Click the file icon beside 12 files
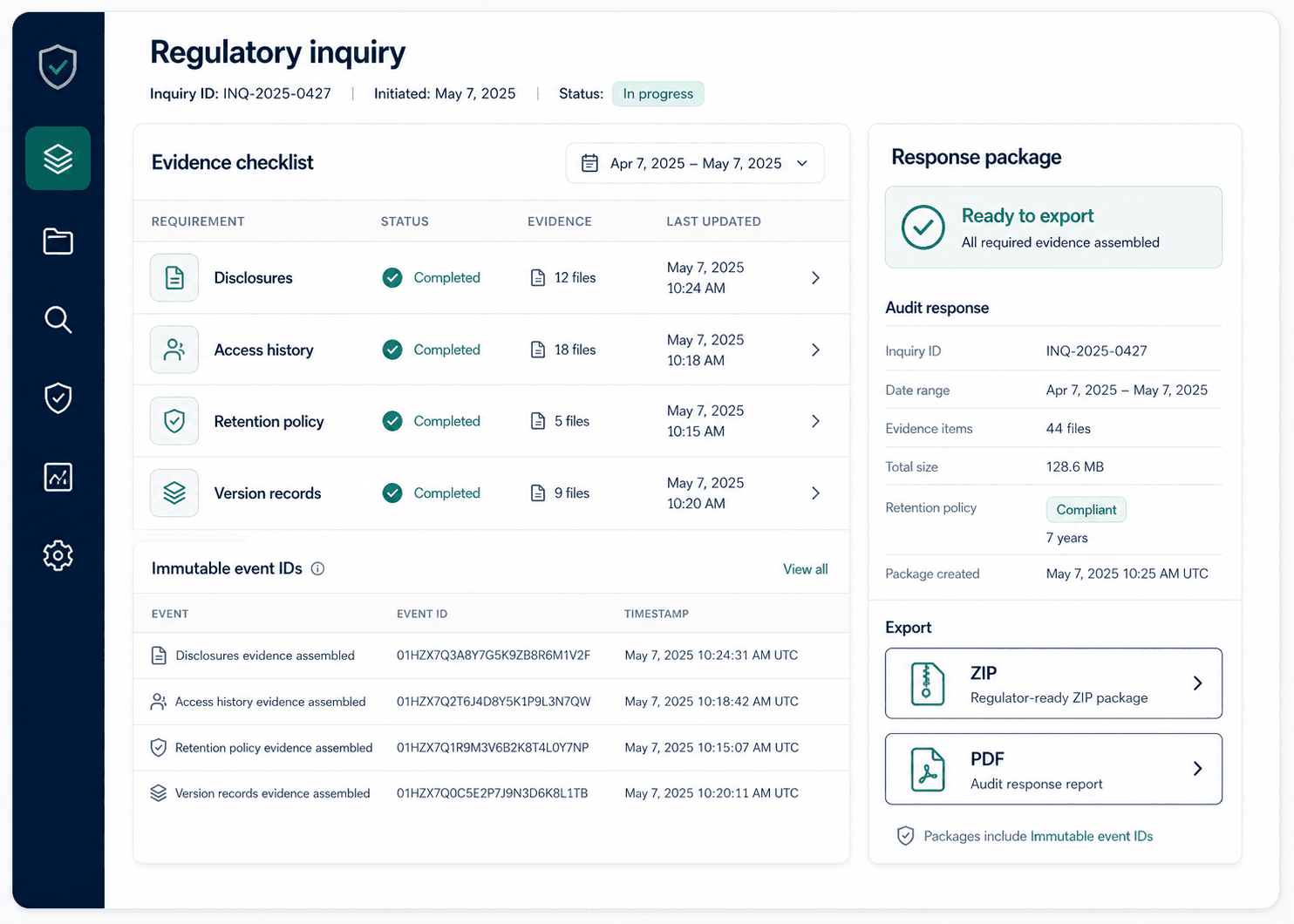Screen dimensions: 1294x924 point(538,278)
